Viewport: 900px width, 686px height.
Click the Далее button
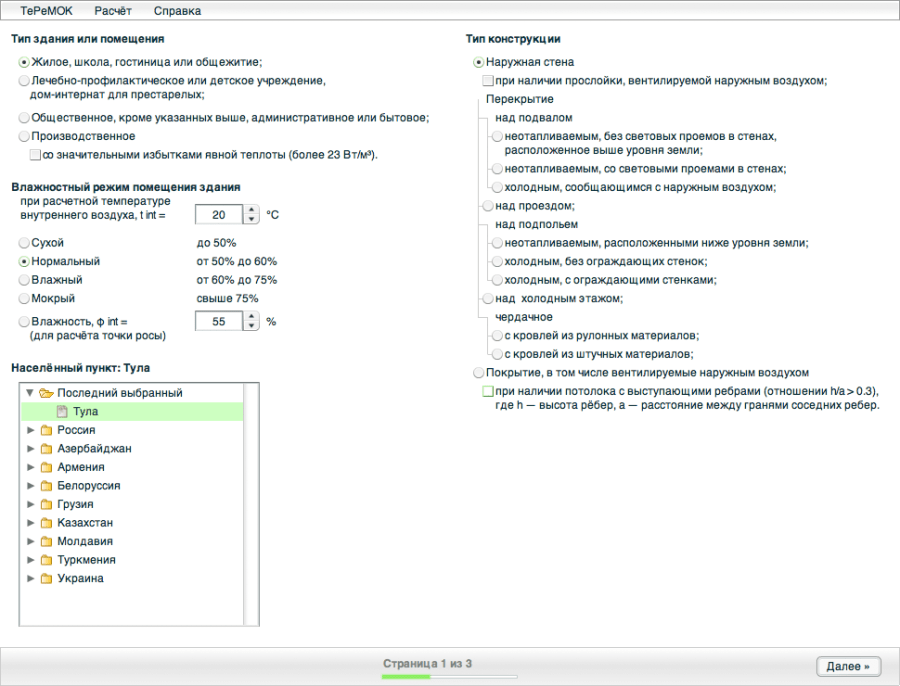pyautogui.click(x=849, y=665)
